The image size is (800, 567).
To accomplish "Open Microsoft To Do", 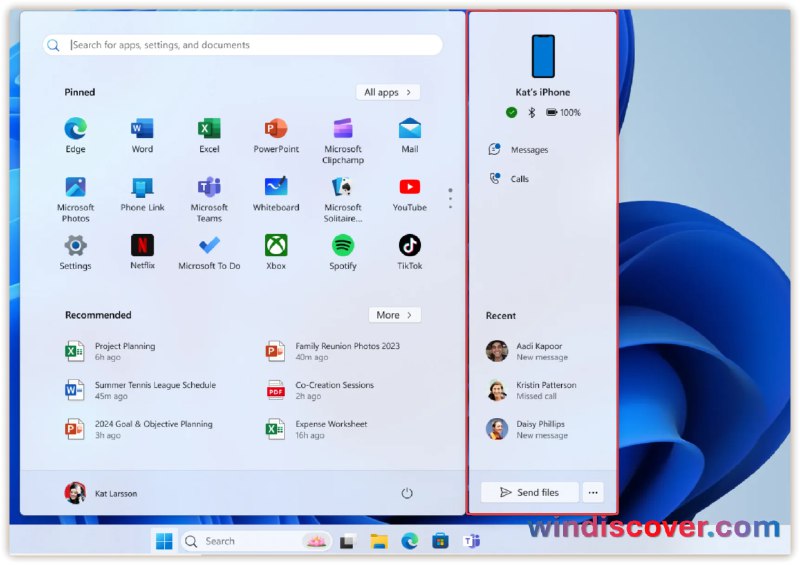I will (x=209, y=252).
